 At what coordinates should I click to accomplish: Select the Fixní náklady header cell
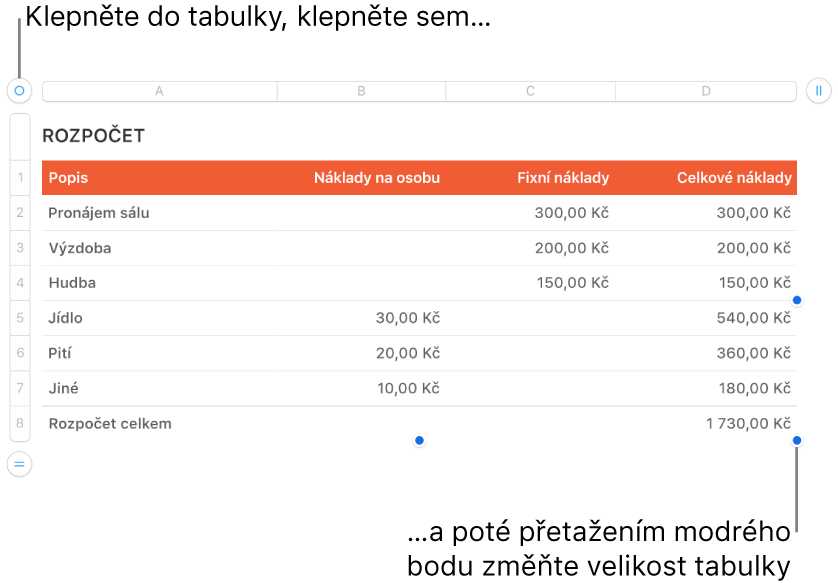coord(563,178)
